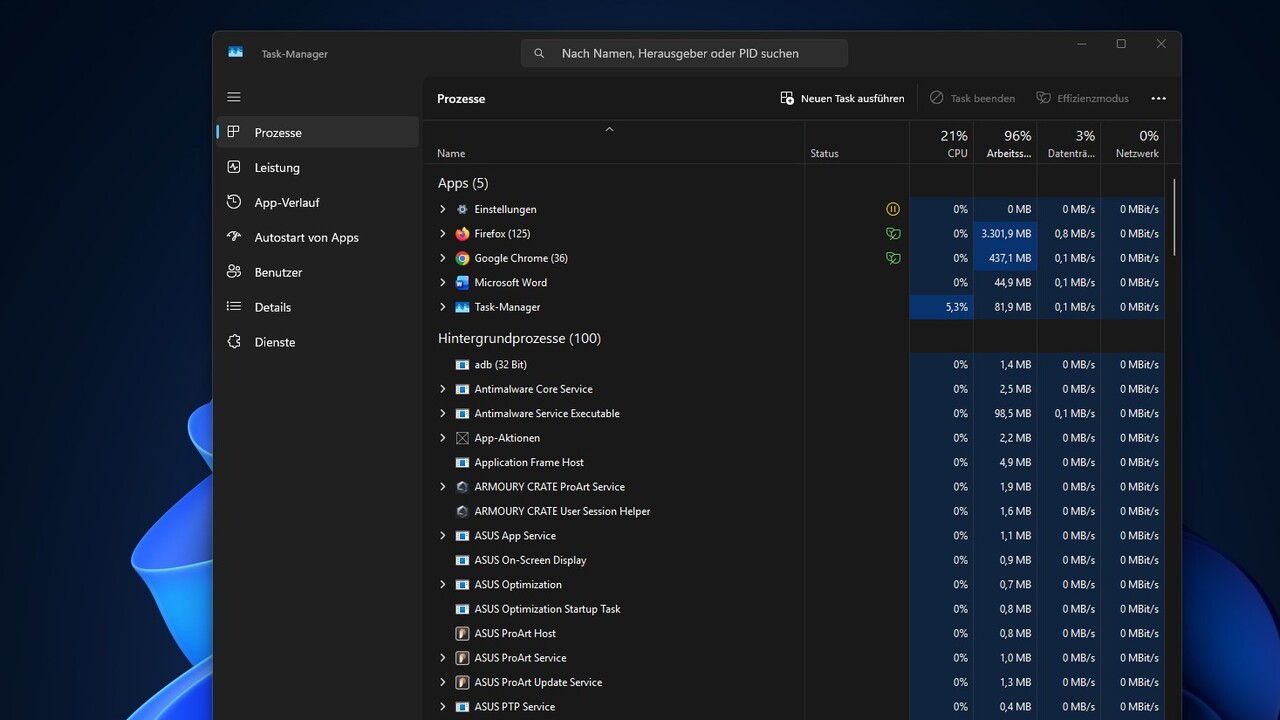Click the Neuen Task ausführen button
The width and height of the screenshot is (1280, 720).
pyautogui.click(x=842, y=98)
